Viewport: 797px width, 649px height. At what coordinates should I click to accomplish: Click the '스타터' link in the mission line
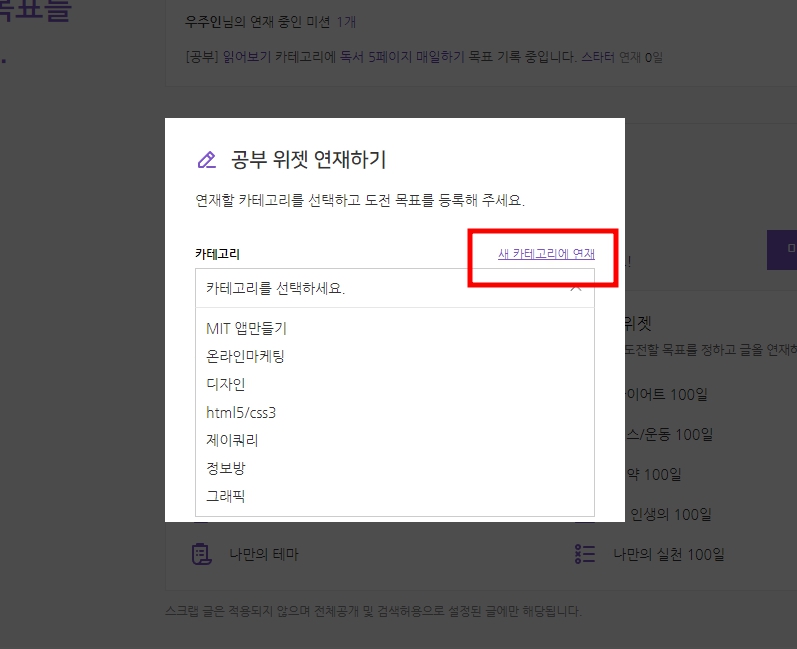(x=598, y=57)
